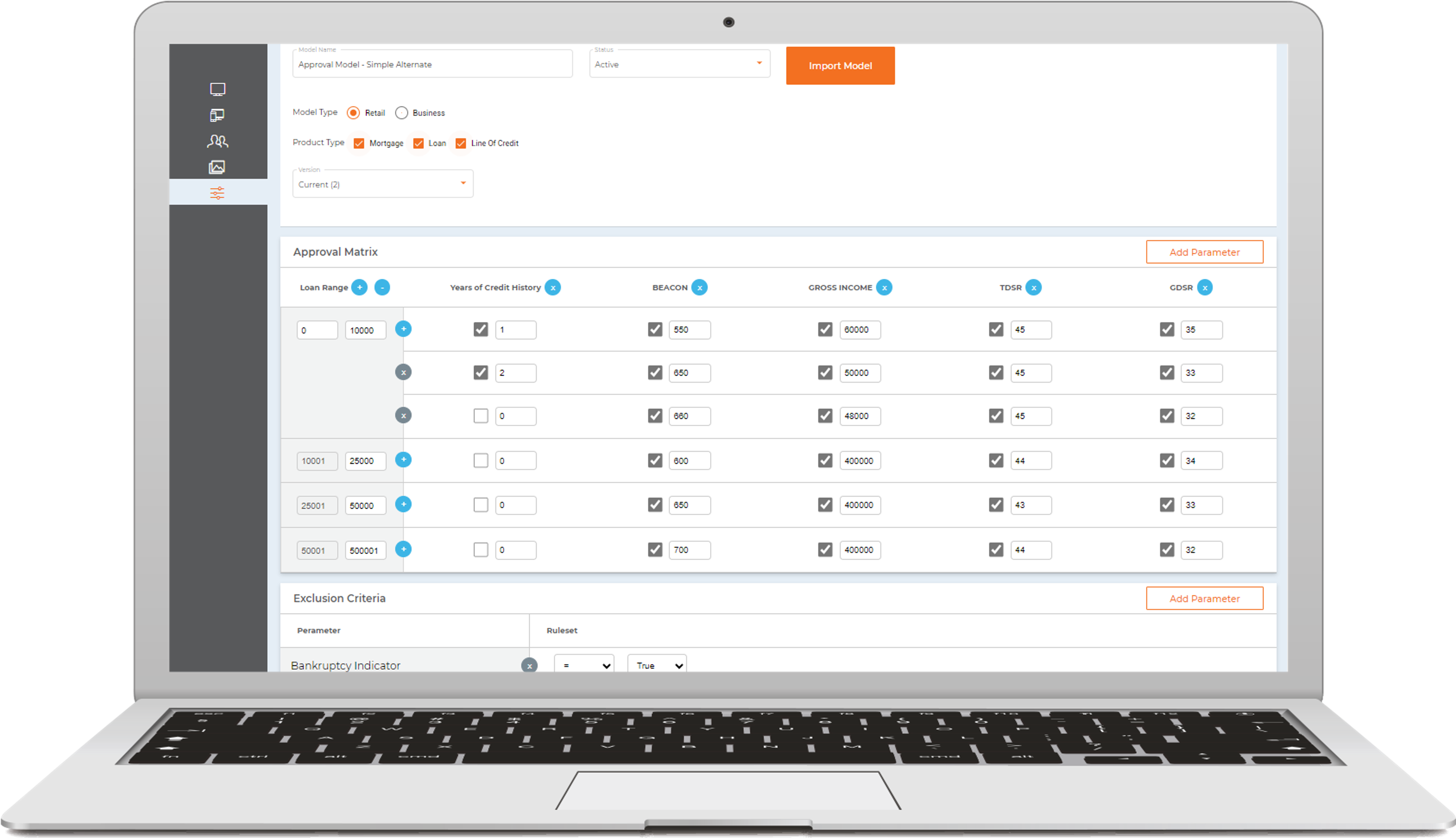Open the users icon in the sidebar
Viewport: 1456px width, 838px height.
pos(217,141)
